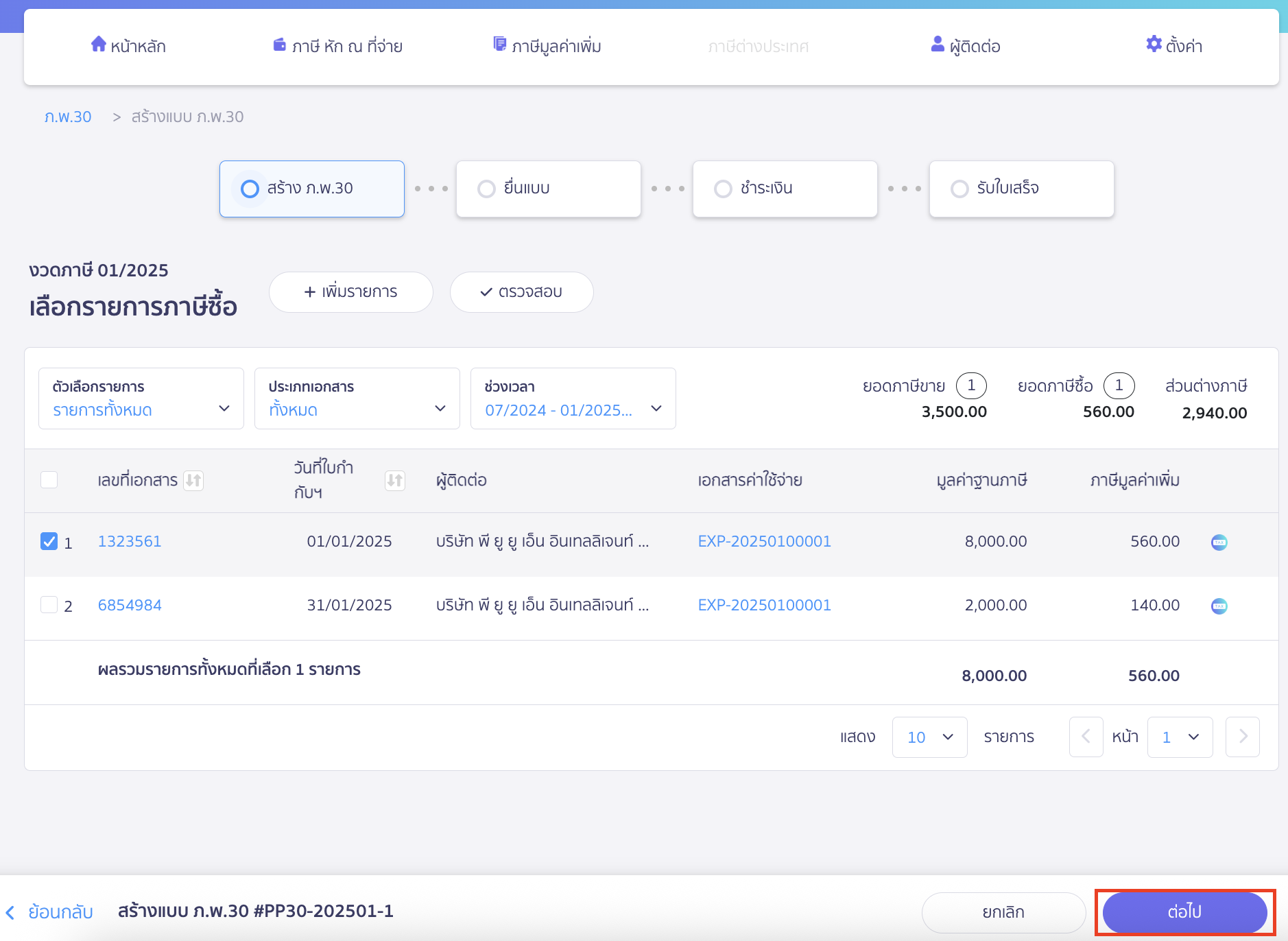Open expense document link EXP-20250100001 in first row
This screenshot has width=1288, height=941.
tap(764, 542)
